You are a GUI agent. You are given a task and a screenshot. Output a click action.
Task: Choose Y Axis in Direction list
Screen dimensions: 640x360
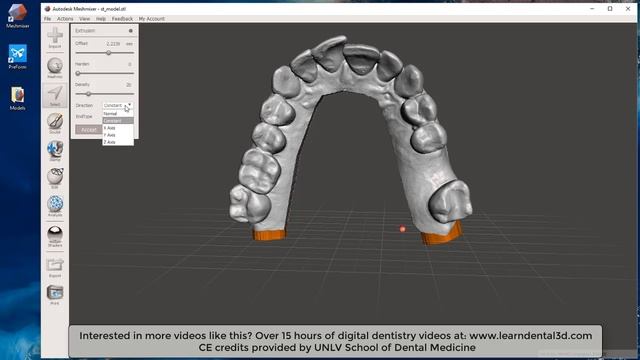118,135
